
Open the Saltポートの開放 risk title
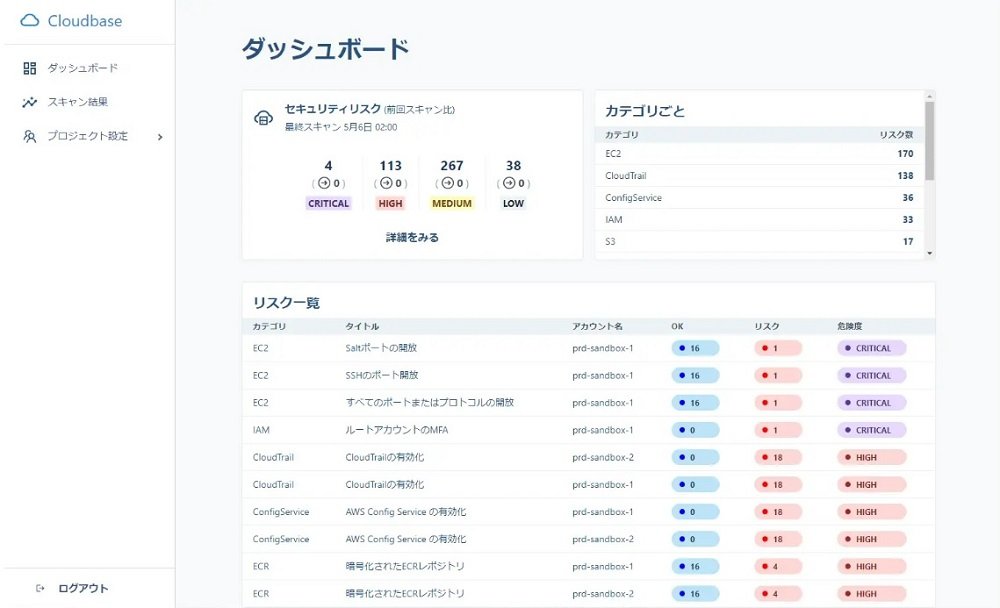381,348
